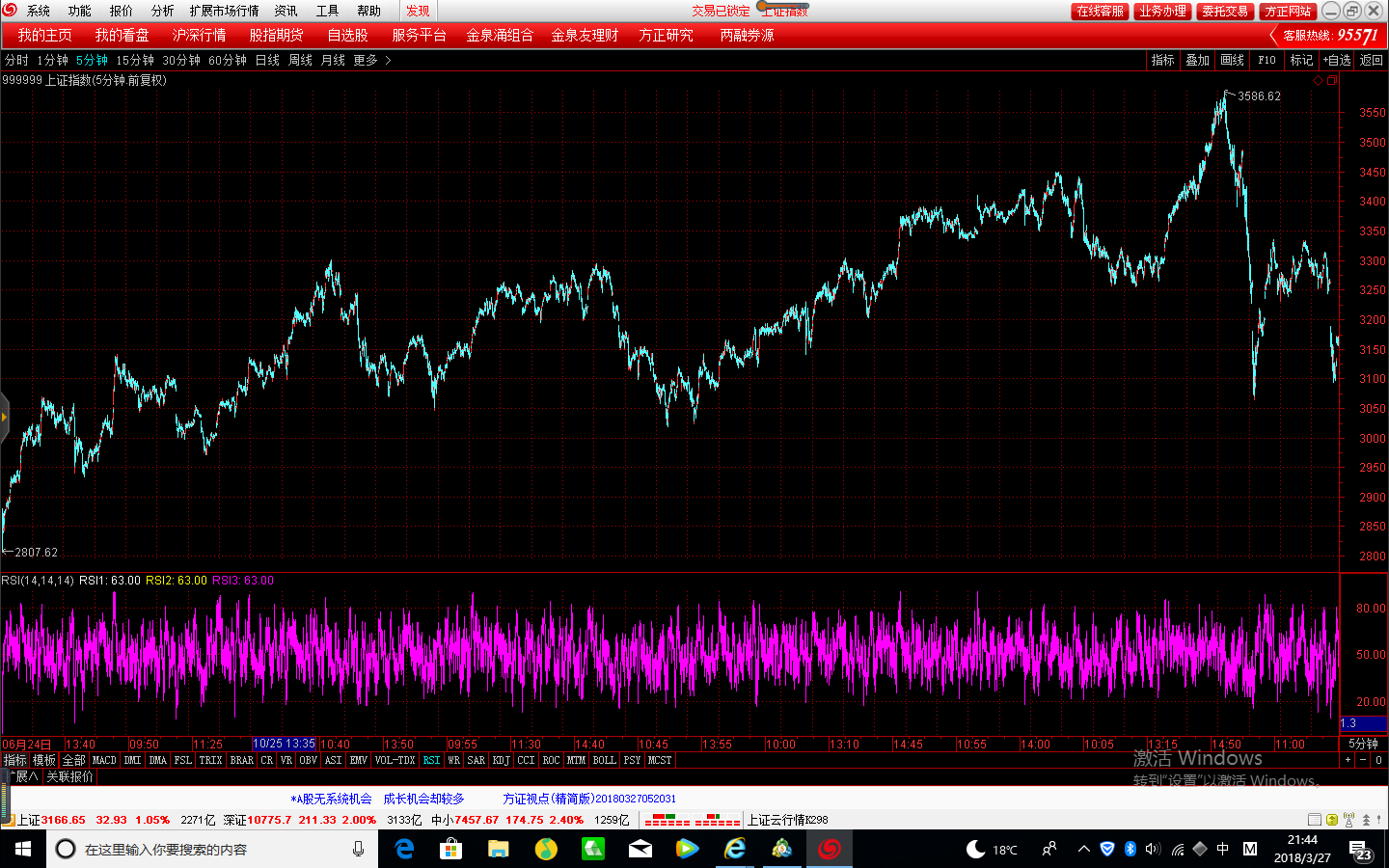Open File Explorer from the taskbar

[x=498, y=849]
